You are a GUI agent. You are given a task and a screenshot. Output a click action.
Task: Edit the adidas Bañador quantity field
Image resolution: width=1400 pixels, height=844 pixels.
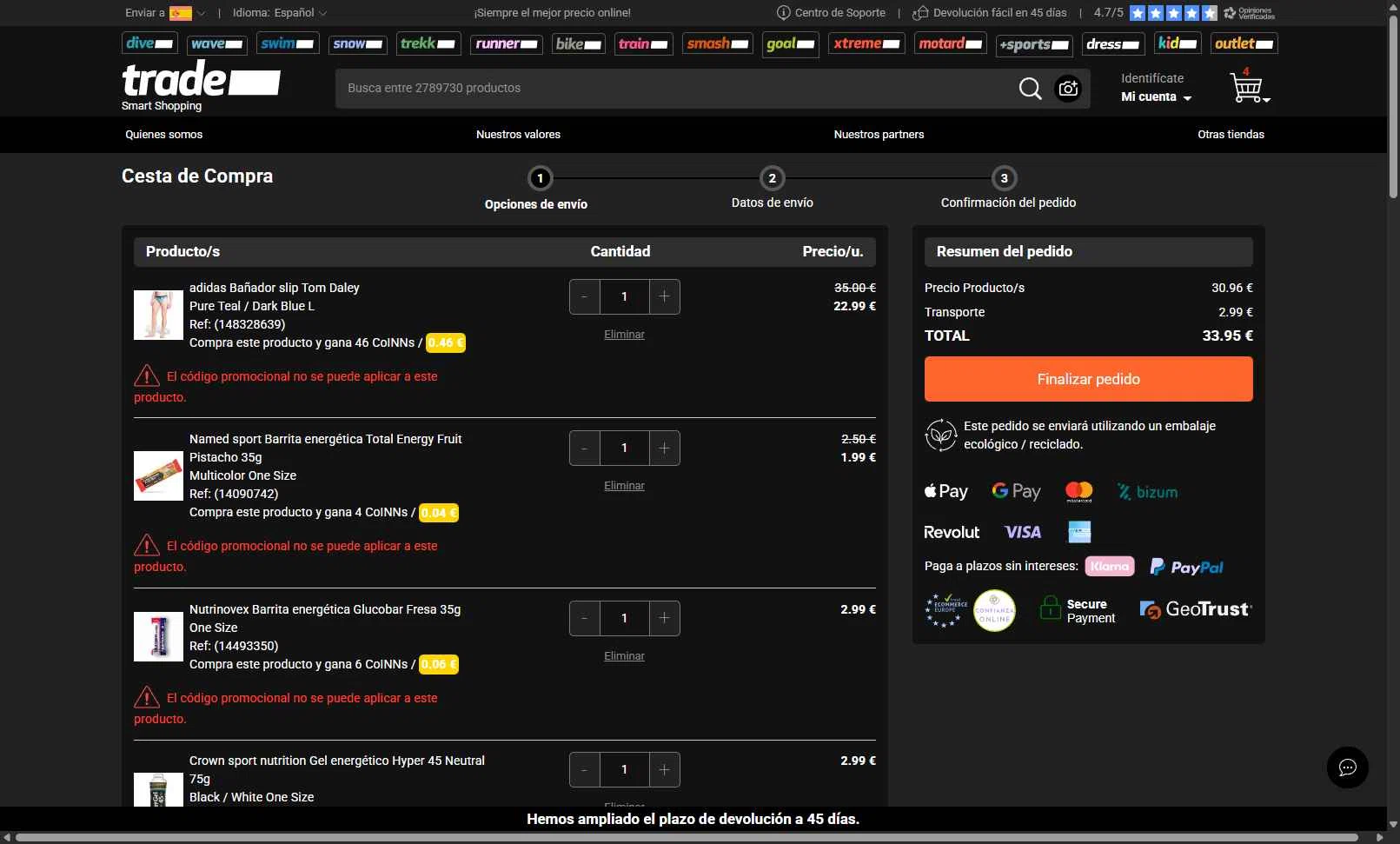(624, 296)
